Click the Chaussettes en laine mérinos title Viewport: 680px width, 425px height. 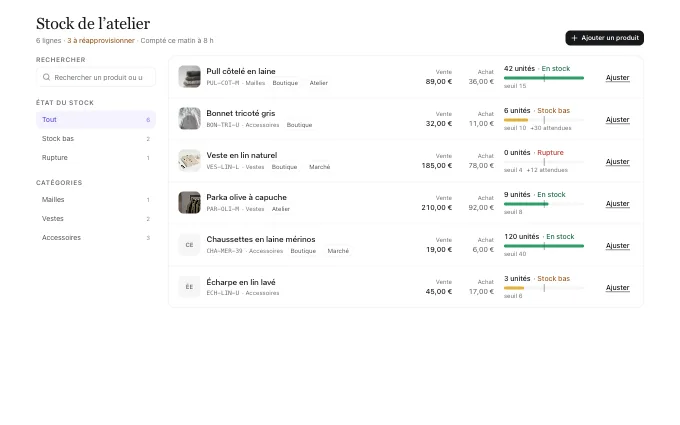pos(261,239)
